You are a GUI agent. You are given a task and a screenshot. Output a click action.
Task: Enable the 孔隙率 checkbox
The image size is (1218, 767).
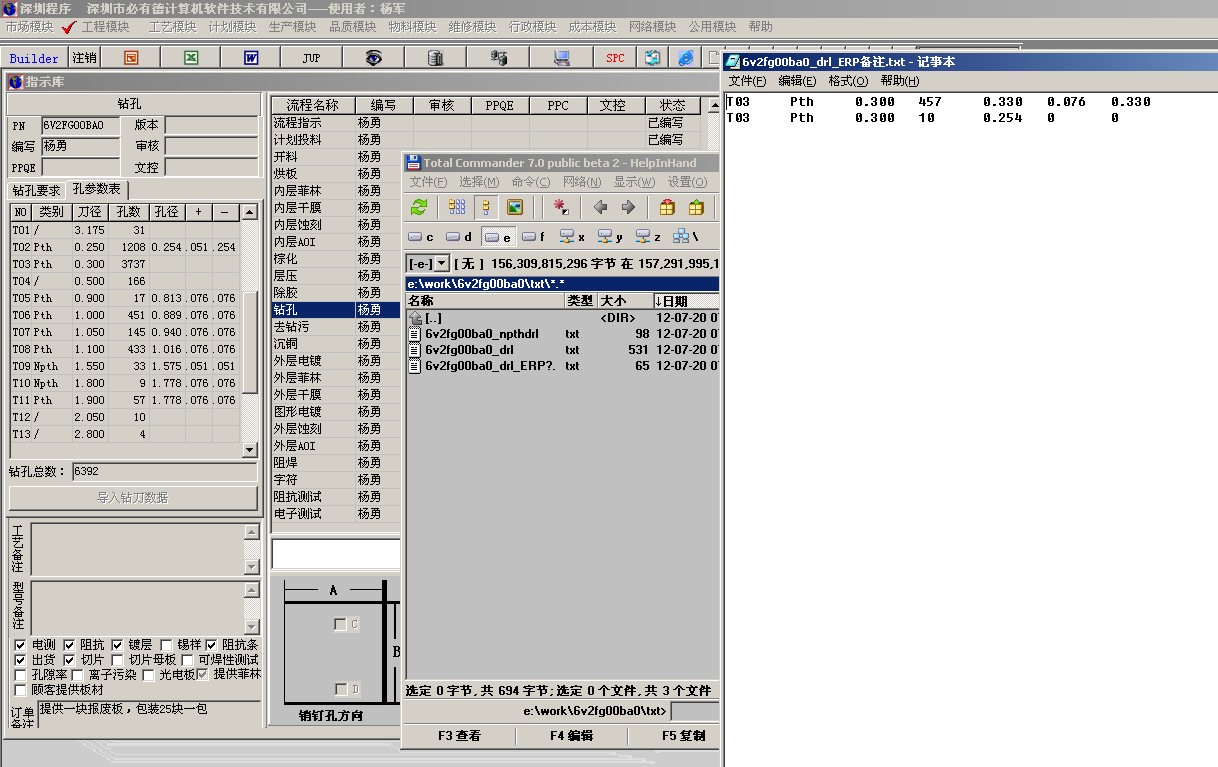point(21,675)
